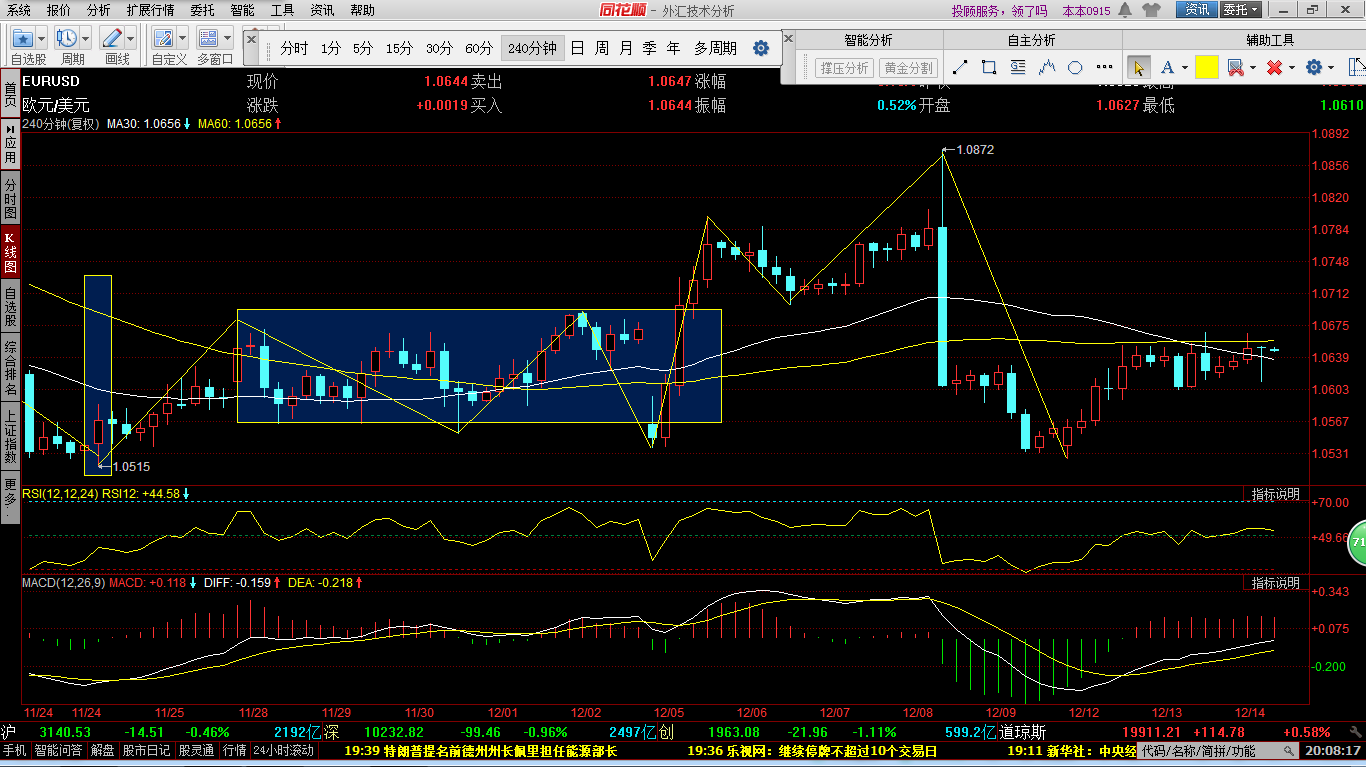Click the red X delete drawings icon
Image resolution: width=1366 pixels, height=767 pixels.
click(1274, 68)
